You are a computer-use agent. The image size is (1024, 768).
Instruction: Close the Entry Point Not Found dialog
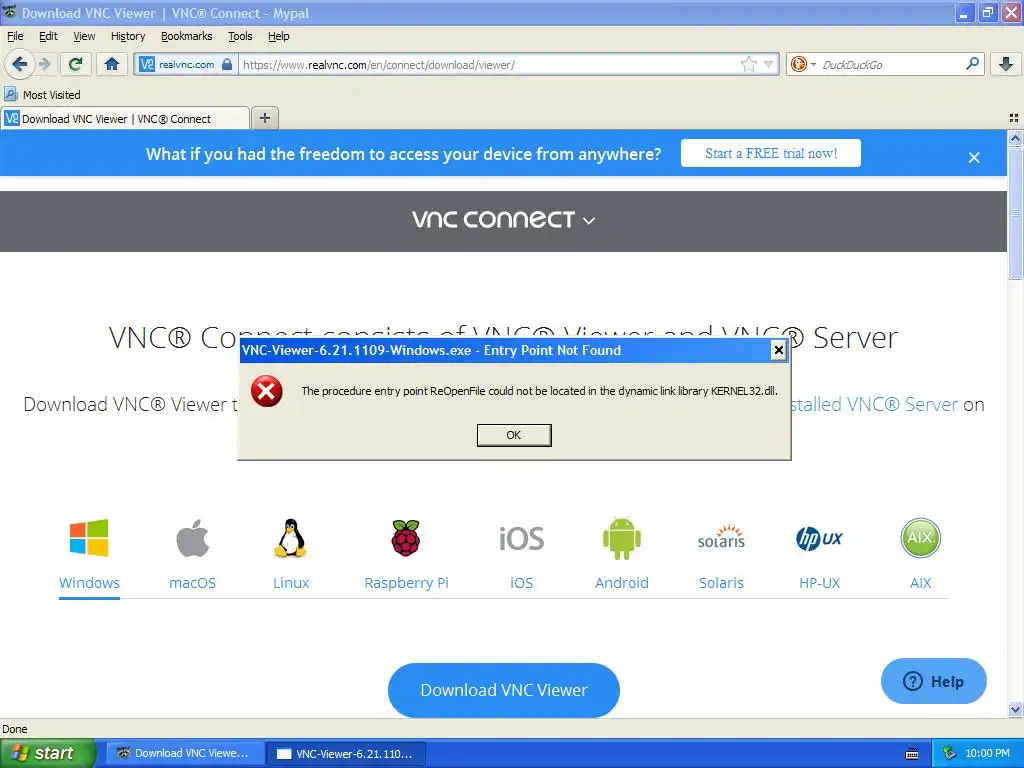tap(778, 350)
